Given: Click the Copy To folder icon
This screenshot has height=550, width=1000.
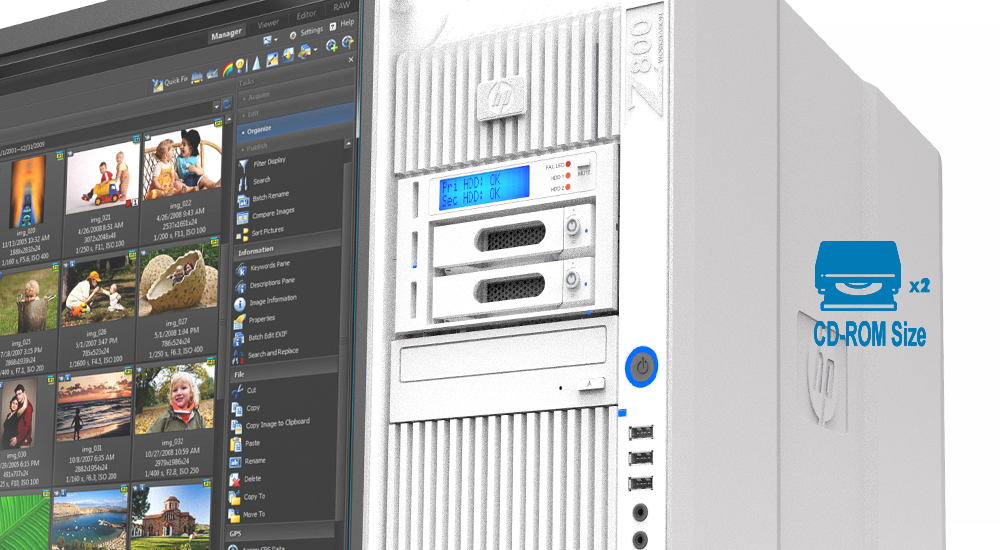Looking at the screenshot, I should 235,497.
